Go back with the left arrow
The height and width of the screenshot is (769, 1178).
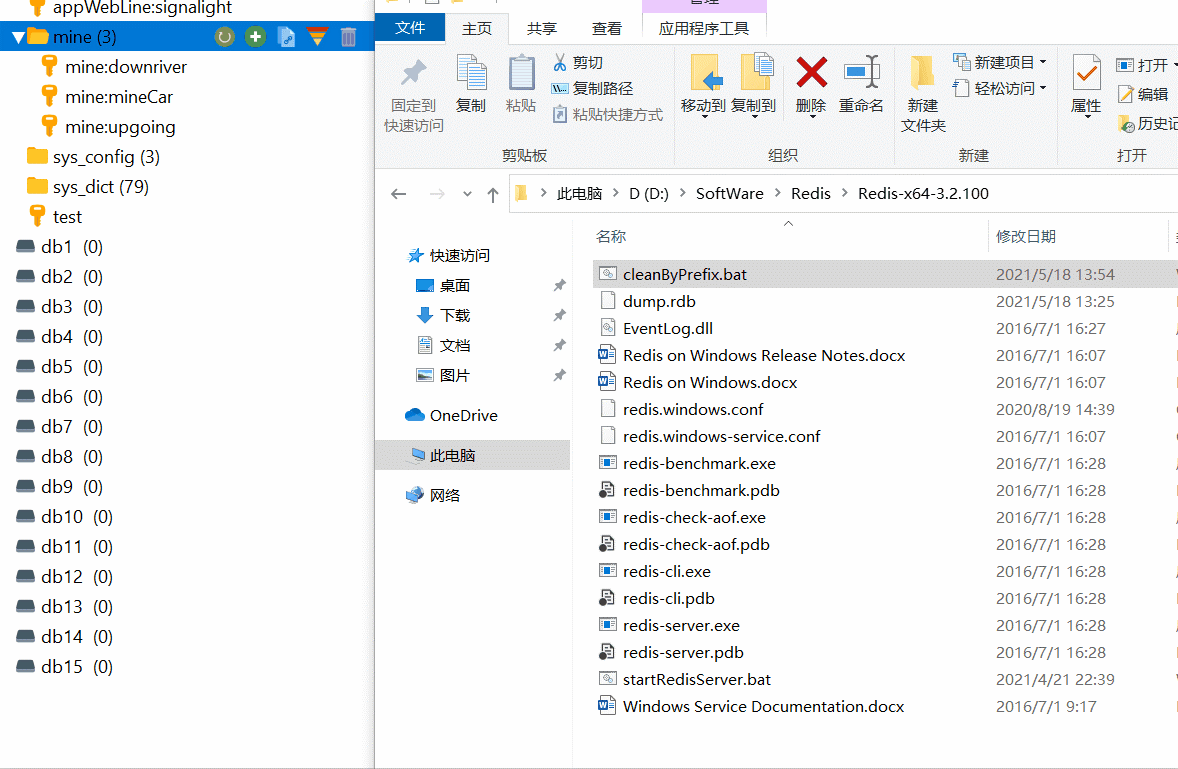click(399, 194)
